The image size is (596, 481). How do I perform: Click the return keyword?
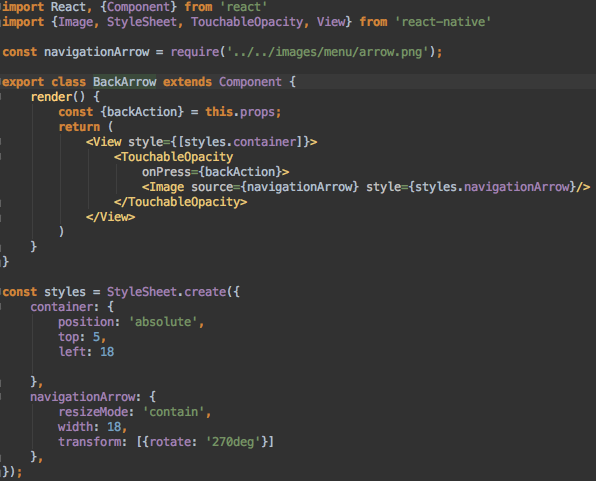pos(79,127)
